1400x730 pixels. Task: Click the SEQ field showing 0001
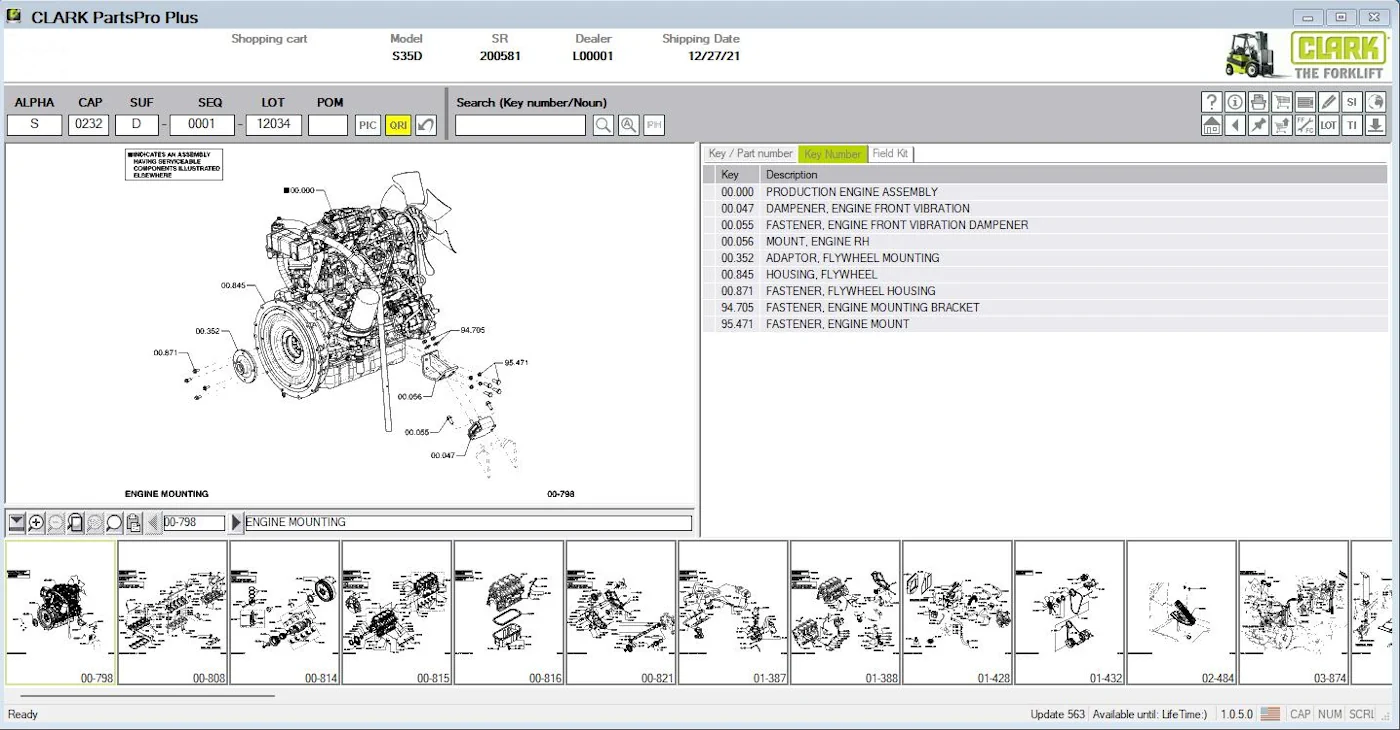click(202, 125)
